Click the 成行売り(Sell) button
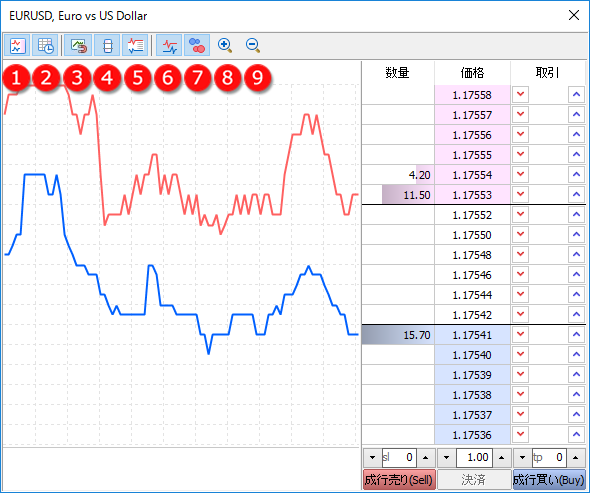 399,479
